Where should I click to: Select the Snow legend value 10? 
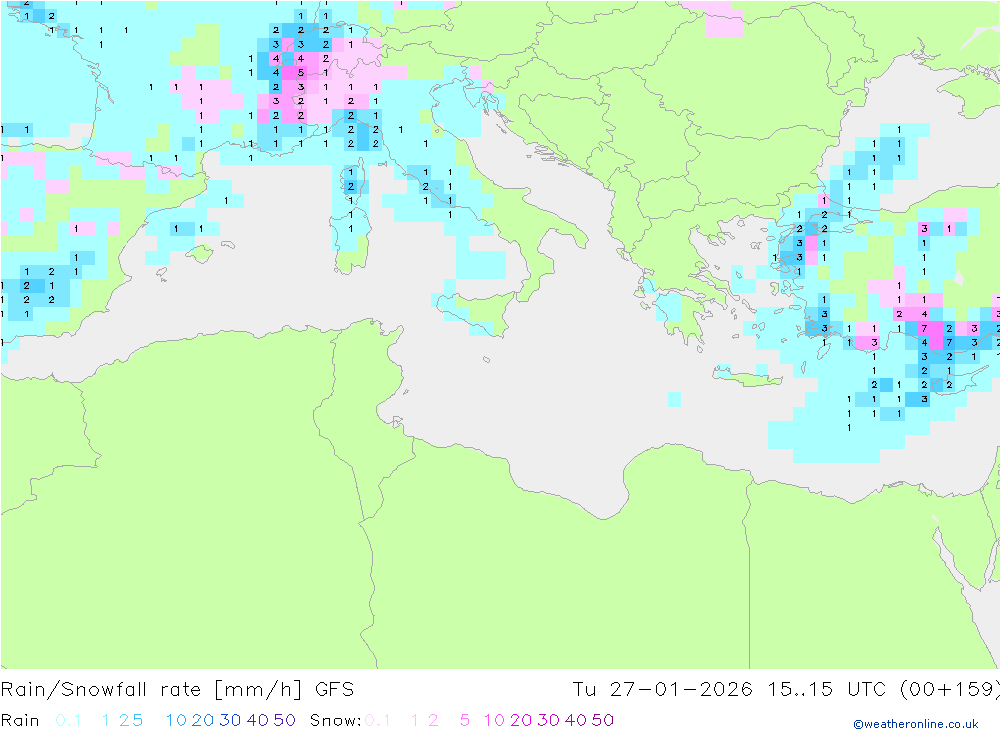click(494, 720)
